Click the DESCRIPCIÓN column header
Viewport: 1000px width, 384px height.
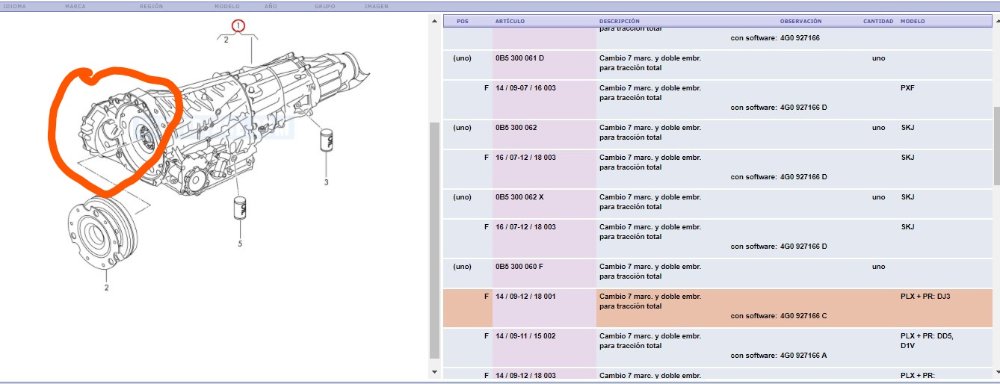point(619,21)
